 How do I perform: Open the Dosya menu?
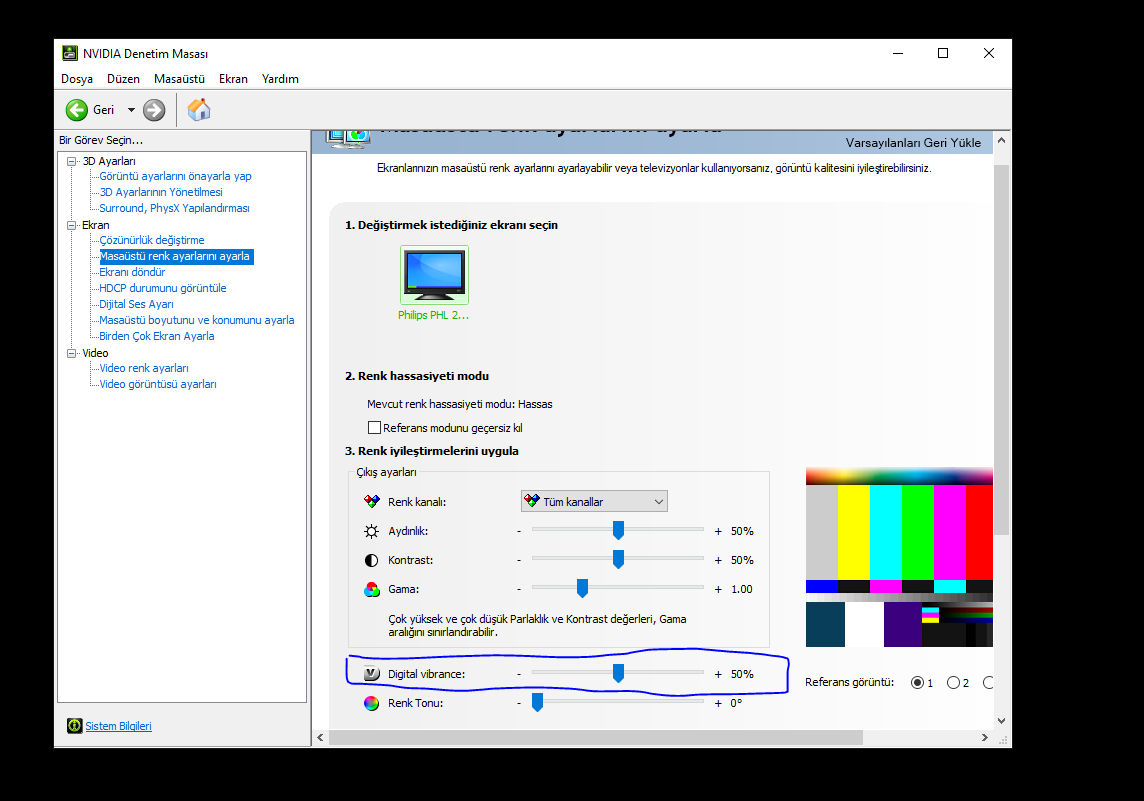click(x=77, y=79)
